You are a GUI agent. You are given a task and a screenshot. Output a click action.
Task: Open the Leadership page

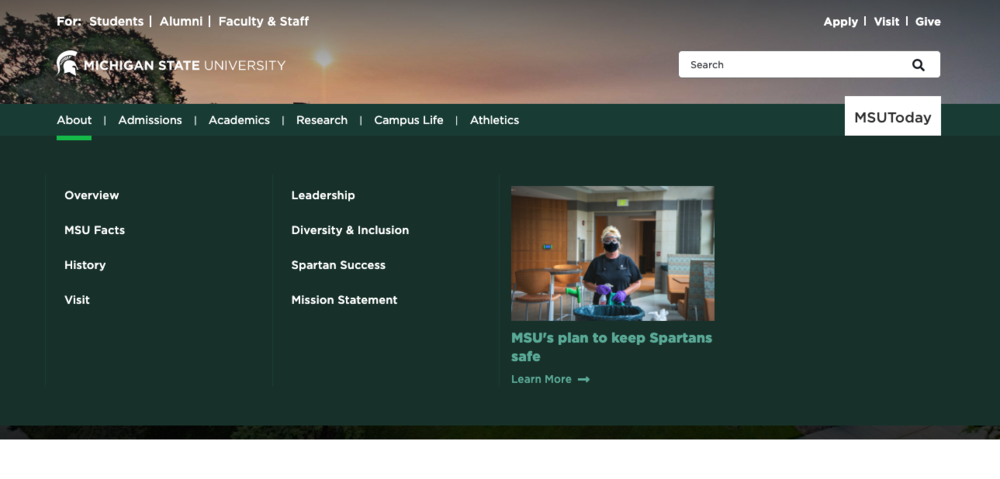(x=323, y=195)
